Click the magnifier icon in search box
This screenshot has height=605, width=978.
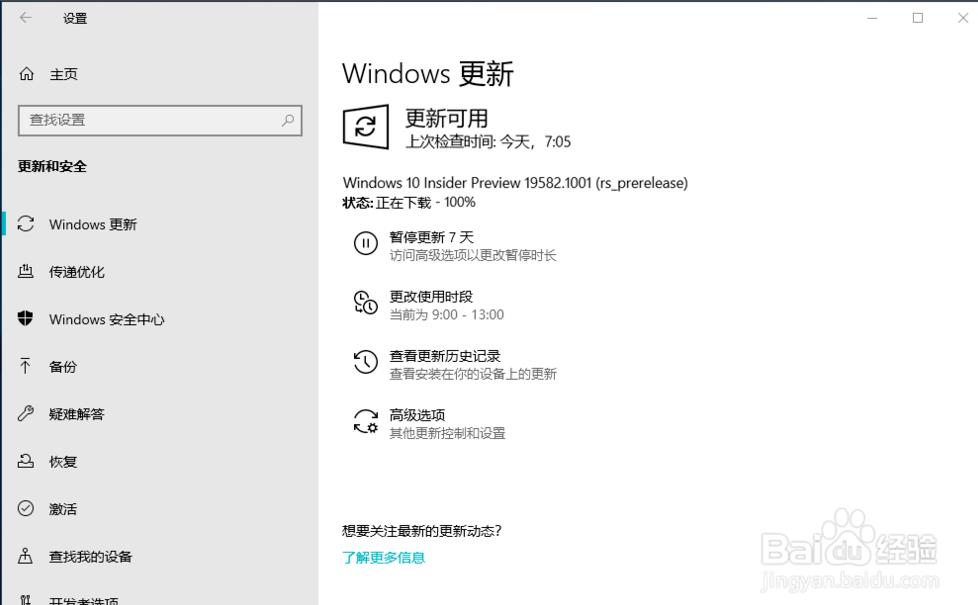(288, 120)
